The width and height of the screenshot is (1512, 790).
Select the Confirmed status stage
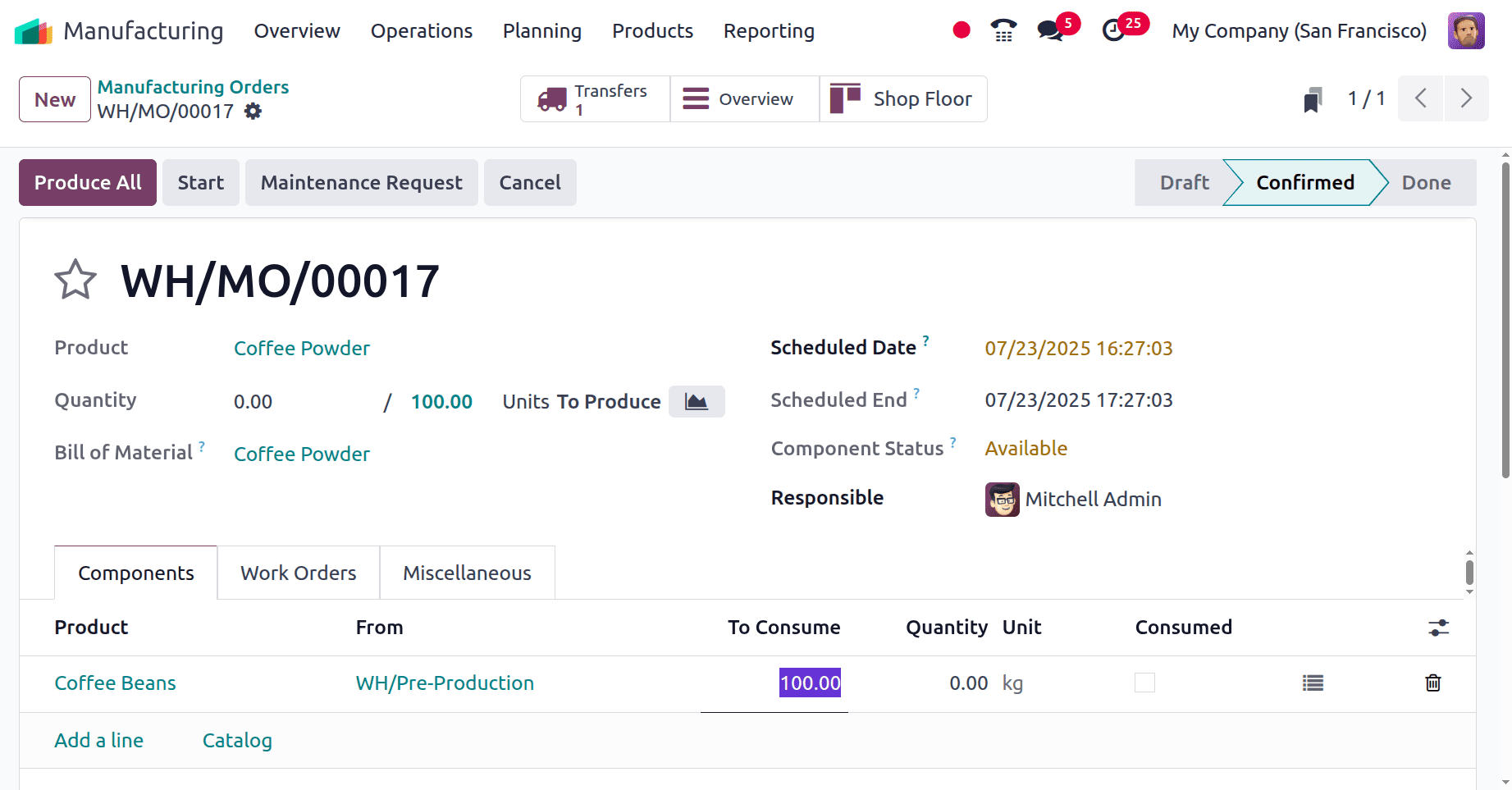[x=1305, y=182]
